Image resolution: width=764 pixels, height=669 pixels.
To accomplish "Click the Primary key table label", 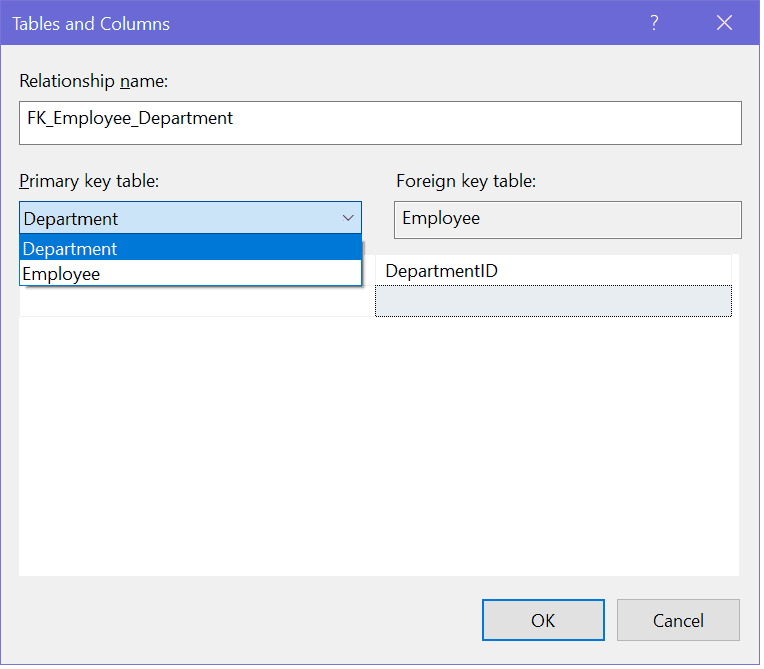I will (89, 181).
